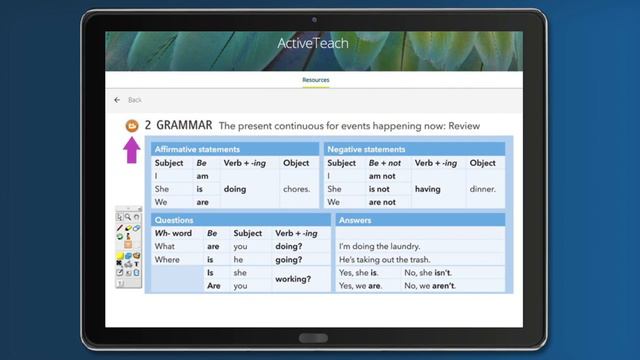This screenshot has height=360, width=640.
Task: Click the tablet home button
Action: 313,338
